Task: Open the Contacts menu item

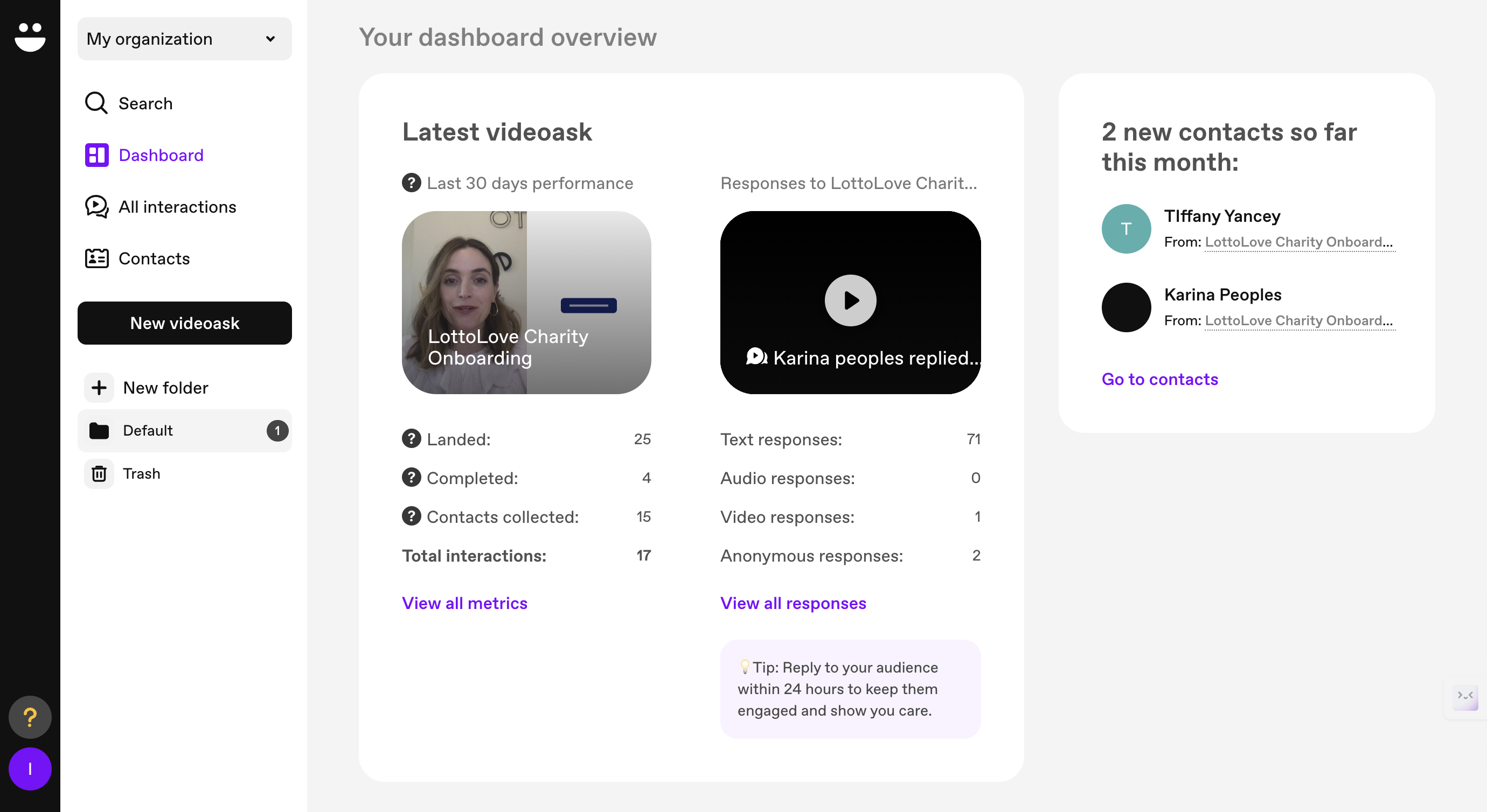Action: pos(154,258)
